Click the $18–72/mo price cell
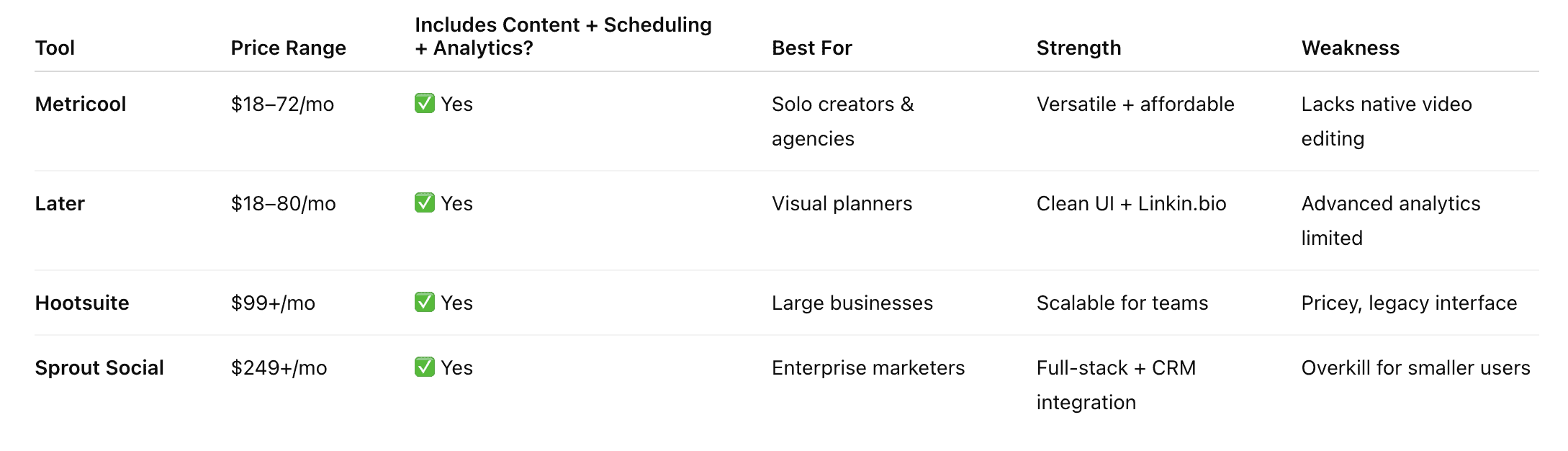Screen dimensions: 1568x451 pos(282,104)
